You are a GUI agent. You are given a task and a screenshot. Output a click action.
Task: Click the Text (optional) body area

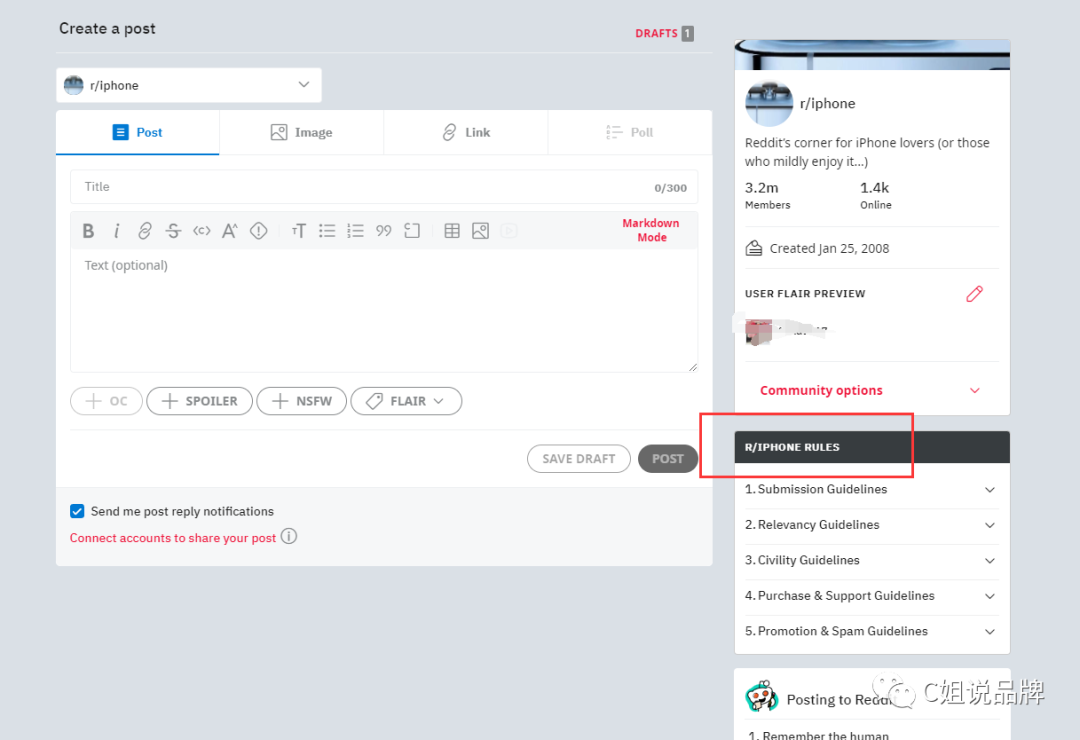tap(384, 311)
